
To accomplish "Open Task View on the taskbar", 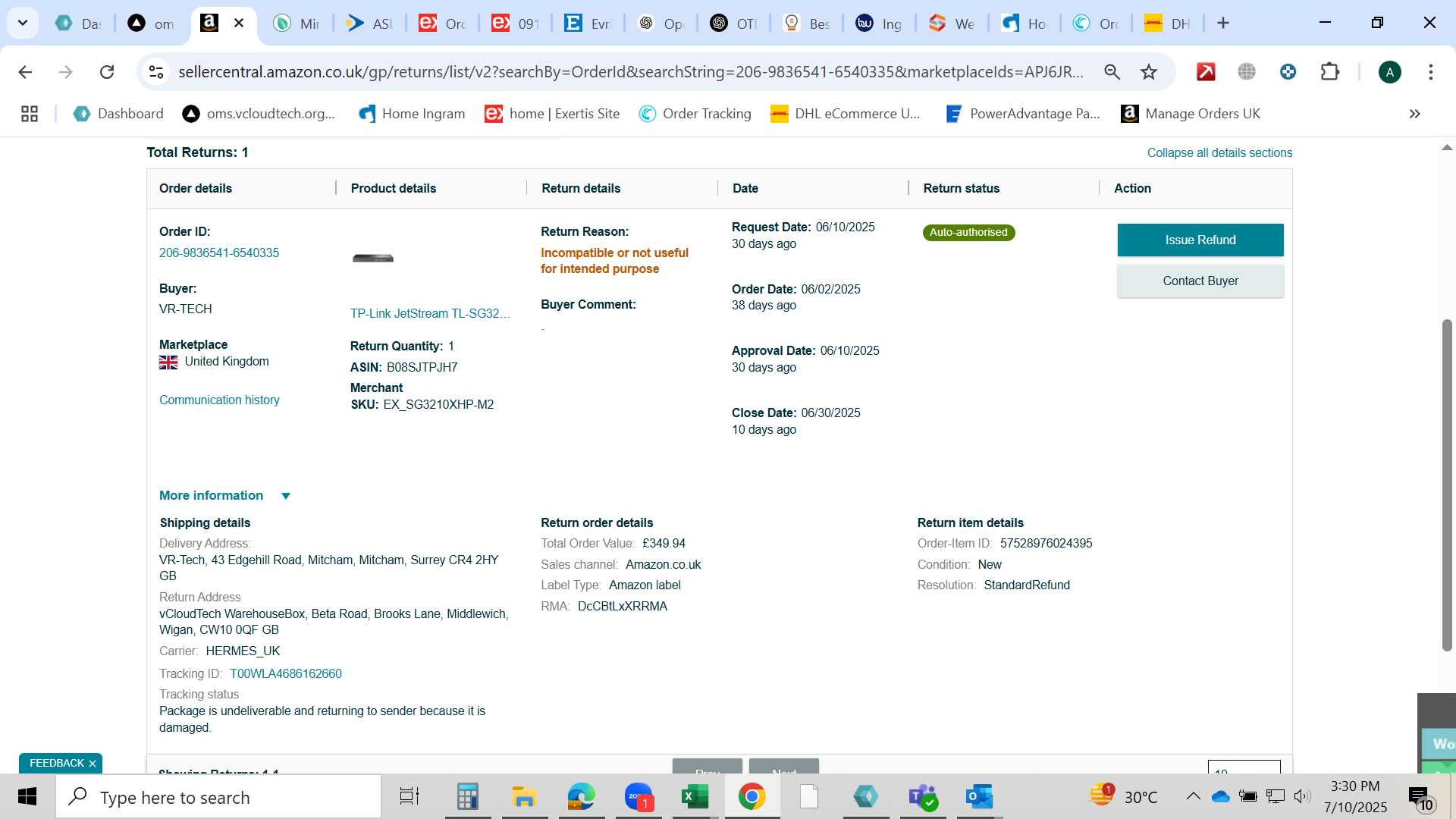I will [409, 797].
